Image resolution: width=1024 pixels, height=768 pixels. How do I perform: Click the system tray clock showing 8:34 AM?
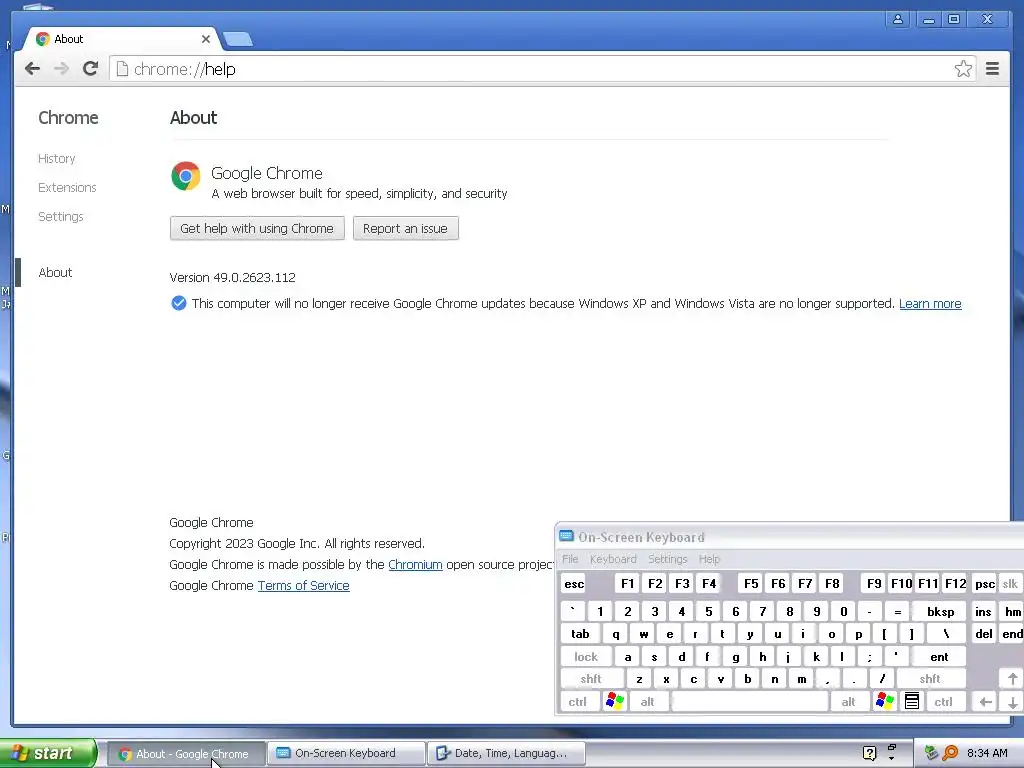pyautogui.click(x=987, y=754)
